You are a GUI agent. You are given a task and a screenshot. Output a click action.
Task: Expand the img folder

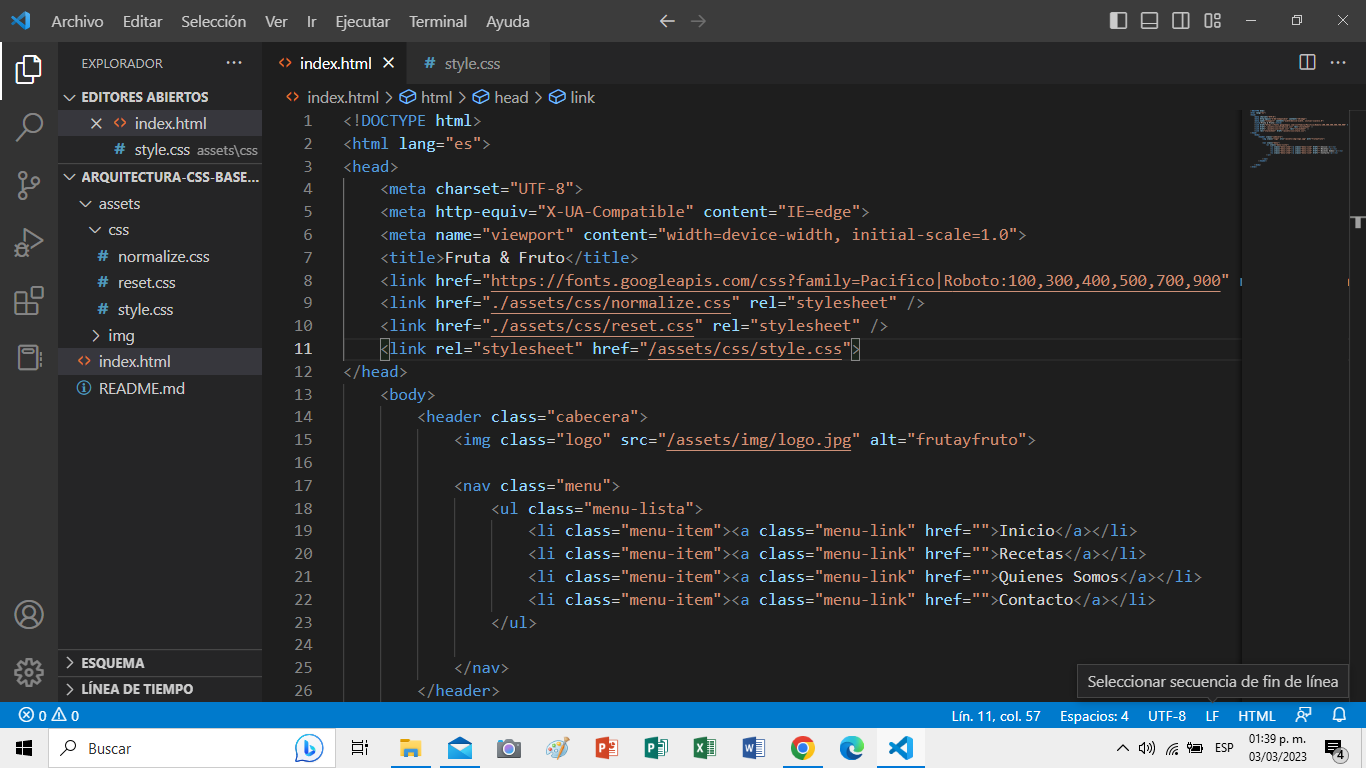click(x=160, y=336)
